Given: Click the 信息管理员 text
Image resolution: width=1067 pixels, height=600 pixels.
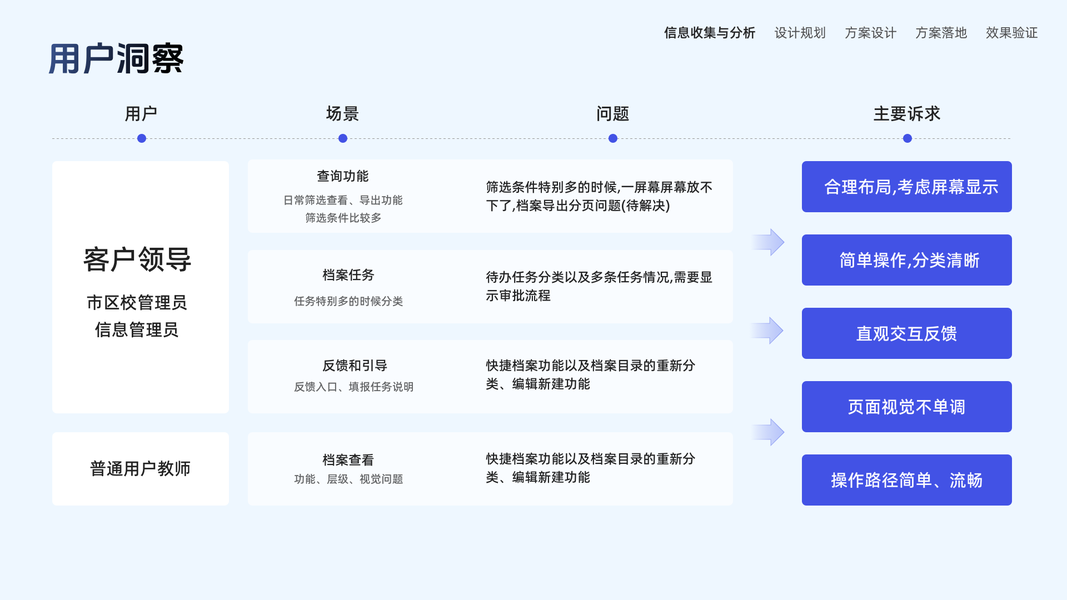Looking at the screenshot, I should pyautogui.click(x=137, y=330).
